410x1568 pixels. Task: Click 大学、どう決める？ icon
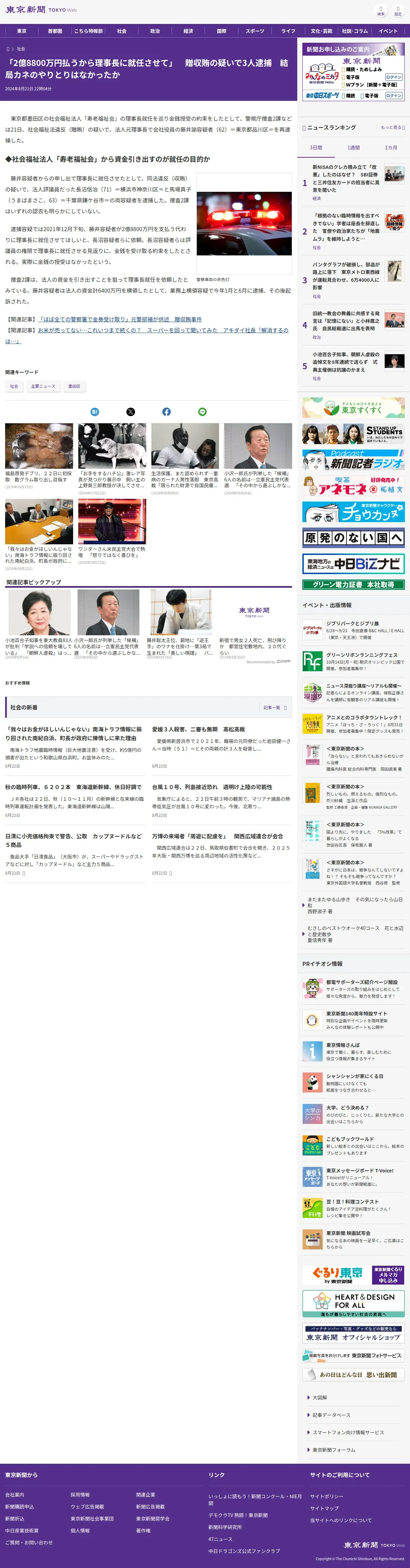(x=312, y=1114)
